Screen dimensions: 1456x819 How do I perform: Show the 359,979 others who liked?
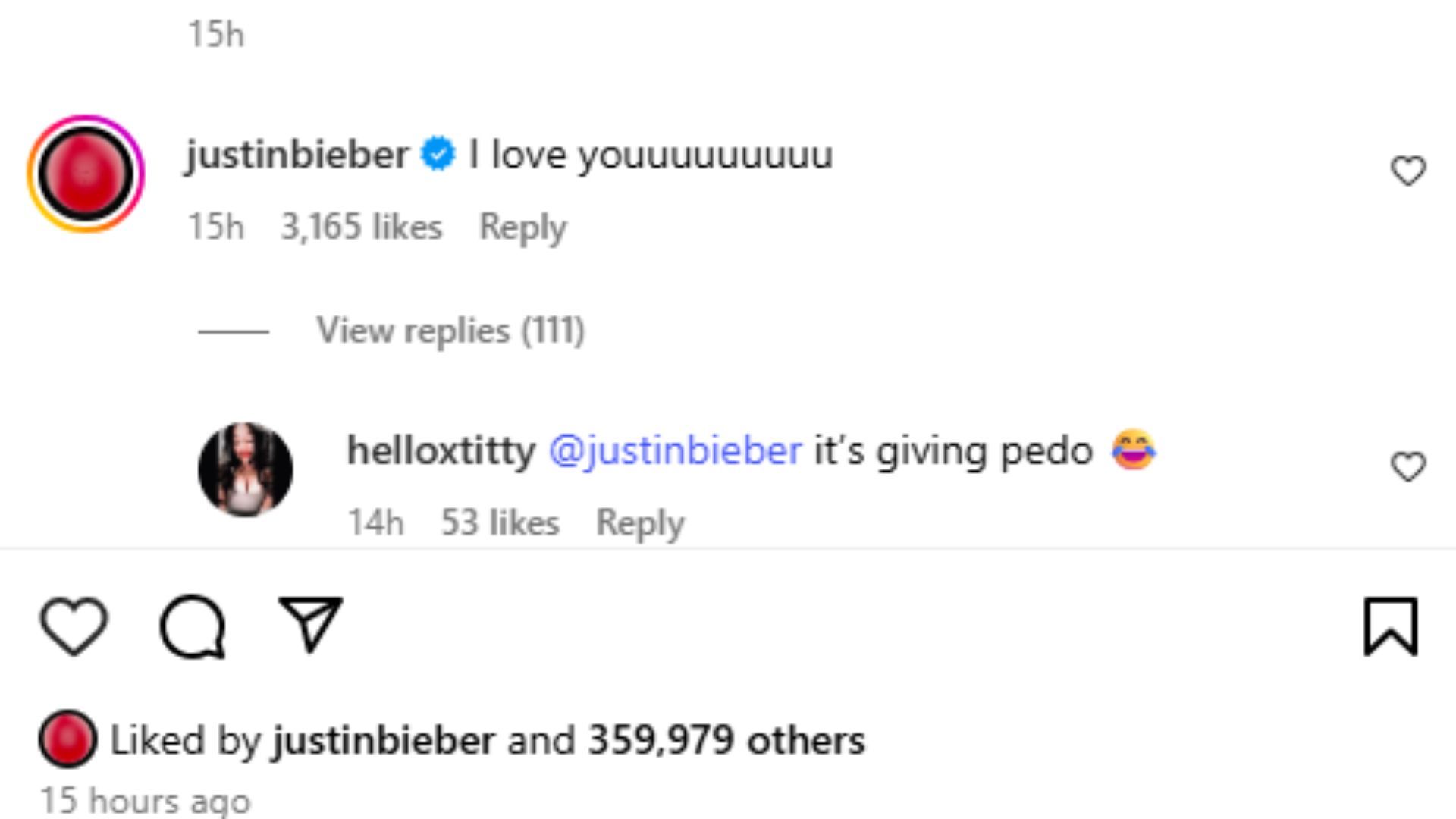point(726,740)
